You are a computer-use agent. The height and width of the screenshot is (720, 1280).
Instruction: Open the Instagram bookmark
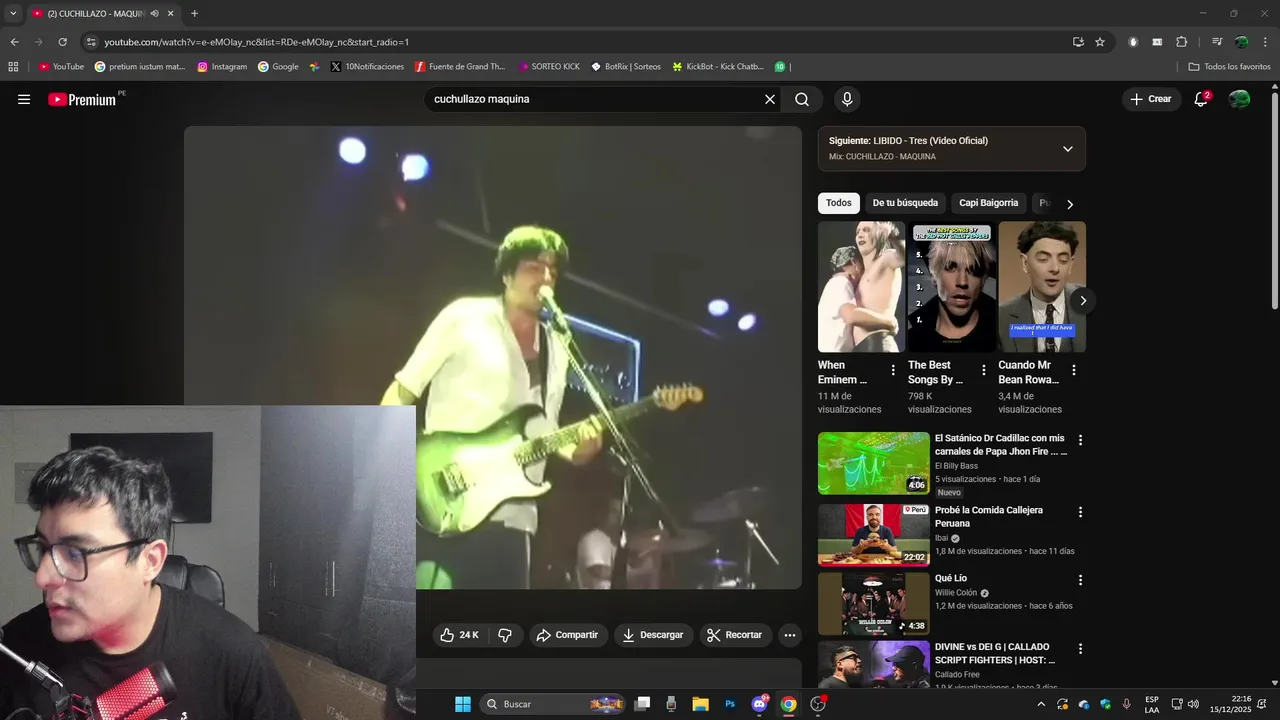[x=222, y=67]
